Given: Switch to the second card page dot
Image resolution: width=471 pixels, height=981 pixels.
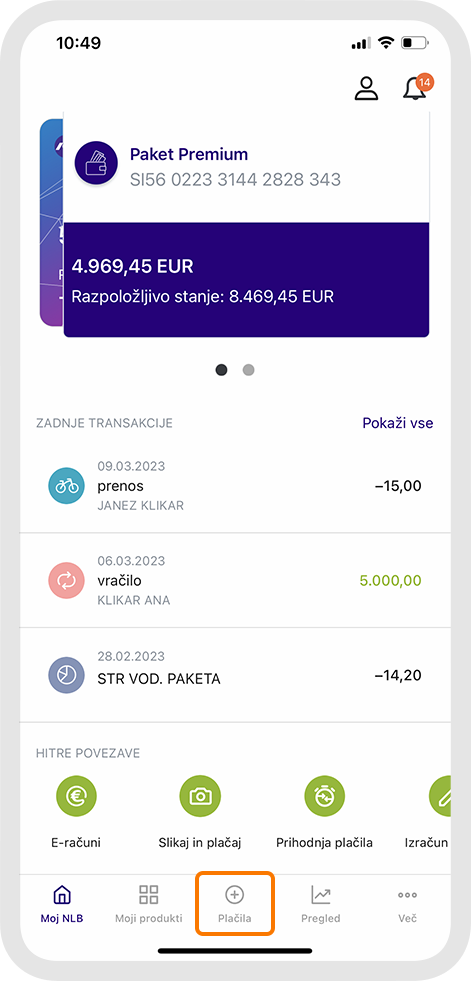Looking at the screenshot, I should click(248, 370).
